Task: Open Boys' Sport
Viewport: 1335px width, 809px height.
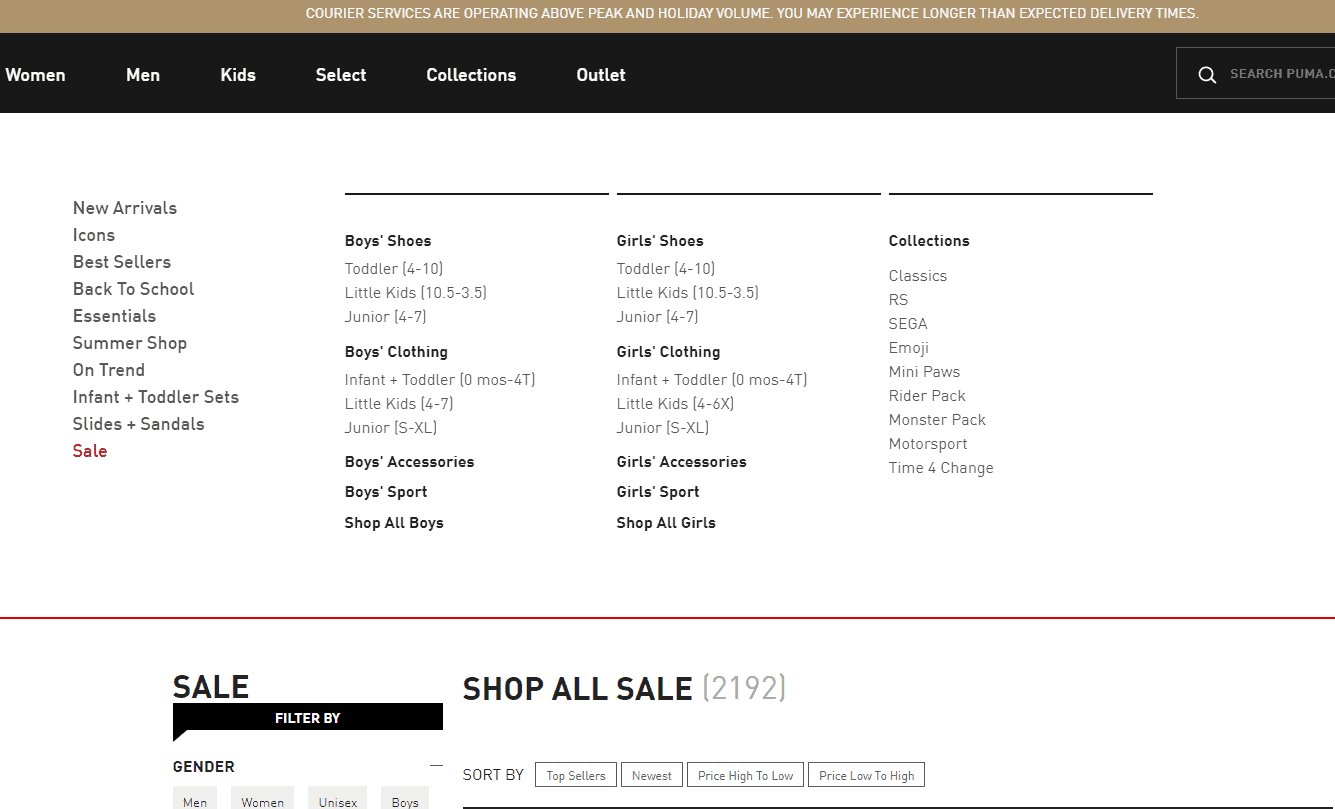Action: [x=386, y=492]
